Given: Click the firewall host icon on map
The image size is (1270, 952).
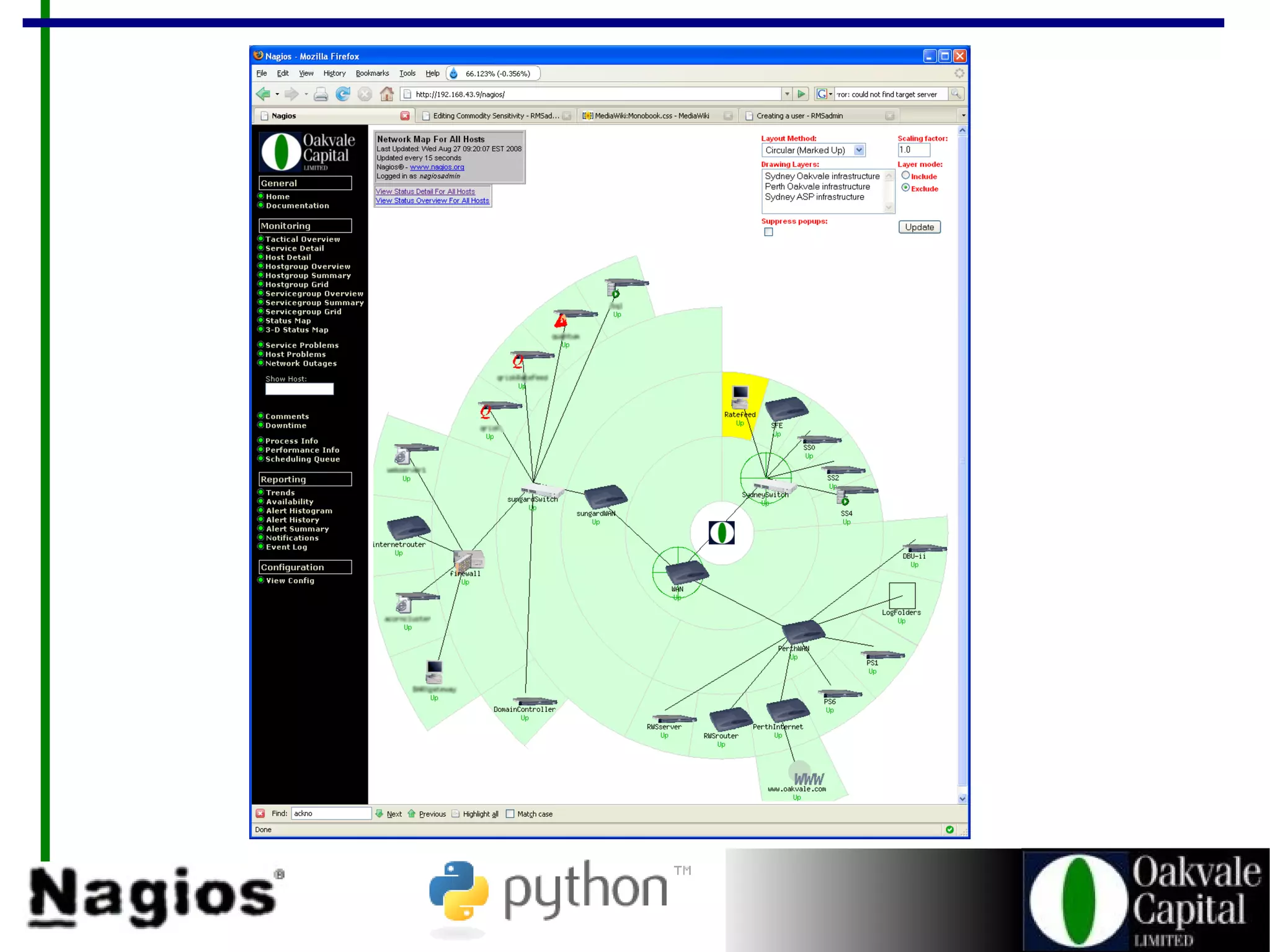Looking at the screenshot, I should [469, 561].
